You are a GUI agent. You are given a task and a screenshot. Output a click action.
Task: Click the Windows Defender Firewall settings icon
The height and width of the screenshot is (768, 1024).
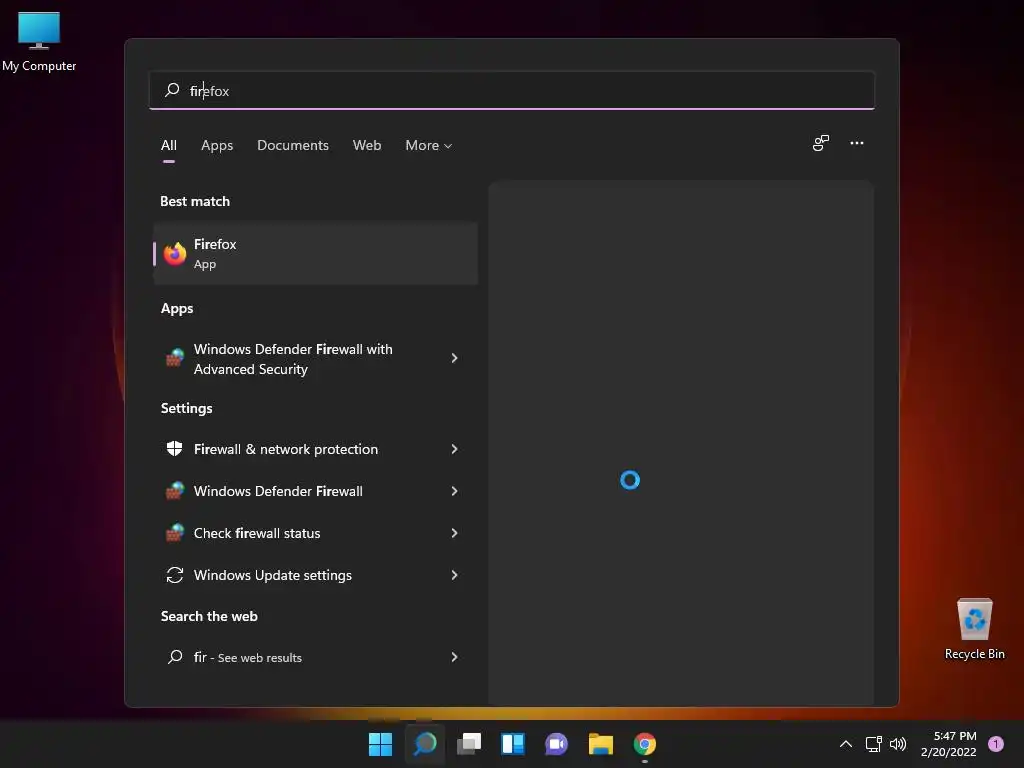click(x=174, y=490)
